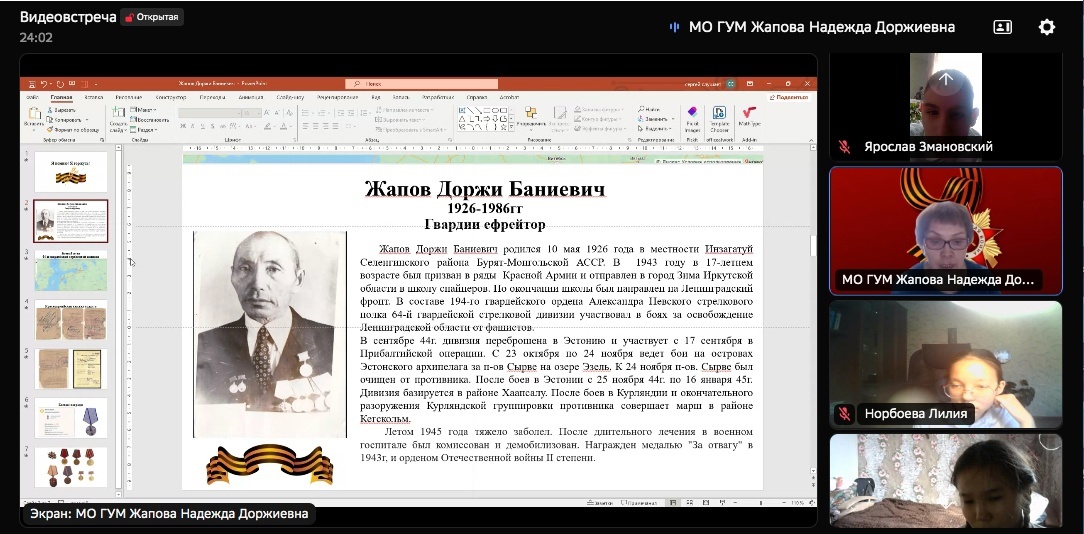Select Норбоева Лилия video tile
1084x534 pixels.
click(x=946, y=365)
